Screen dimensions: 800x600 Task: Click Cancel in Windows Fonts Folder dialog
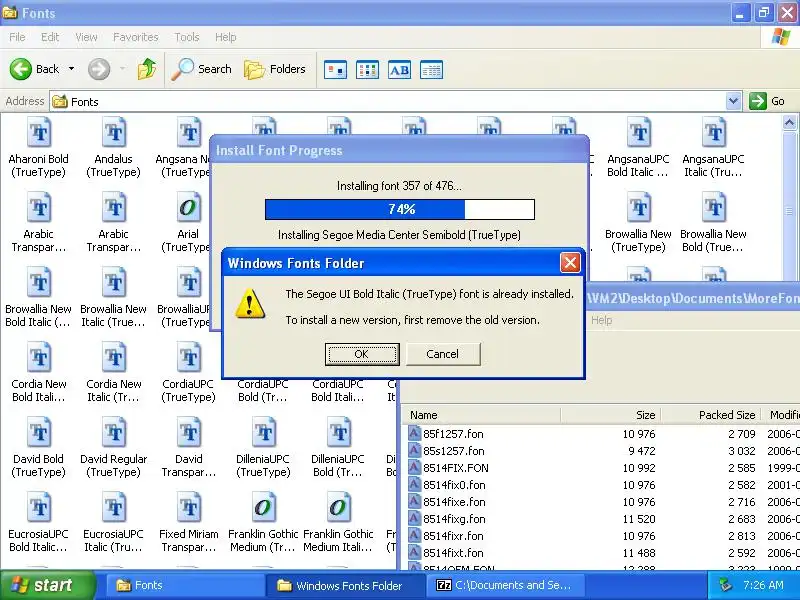443,354
